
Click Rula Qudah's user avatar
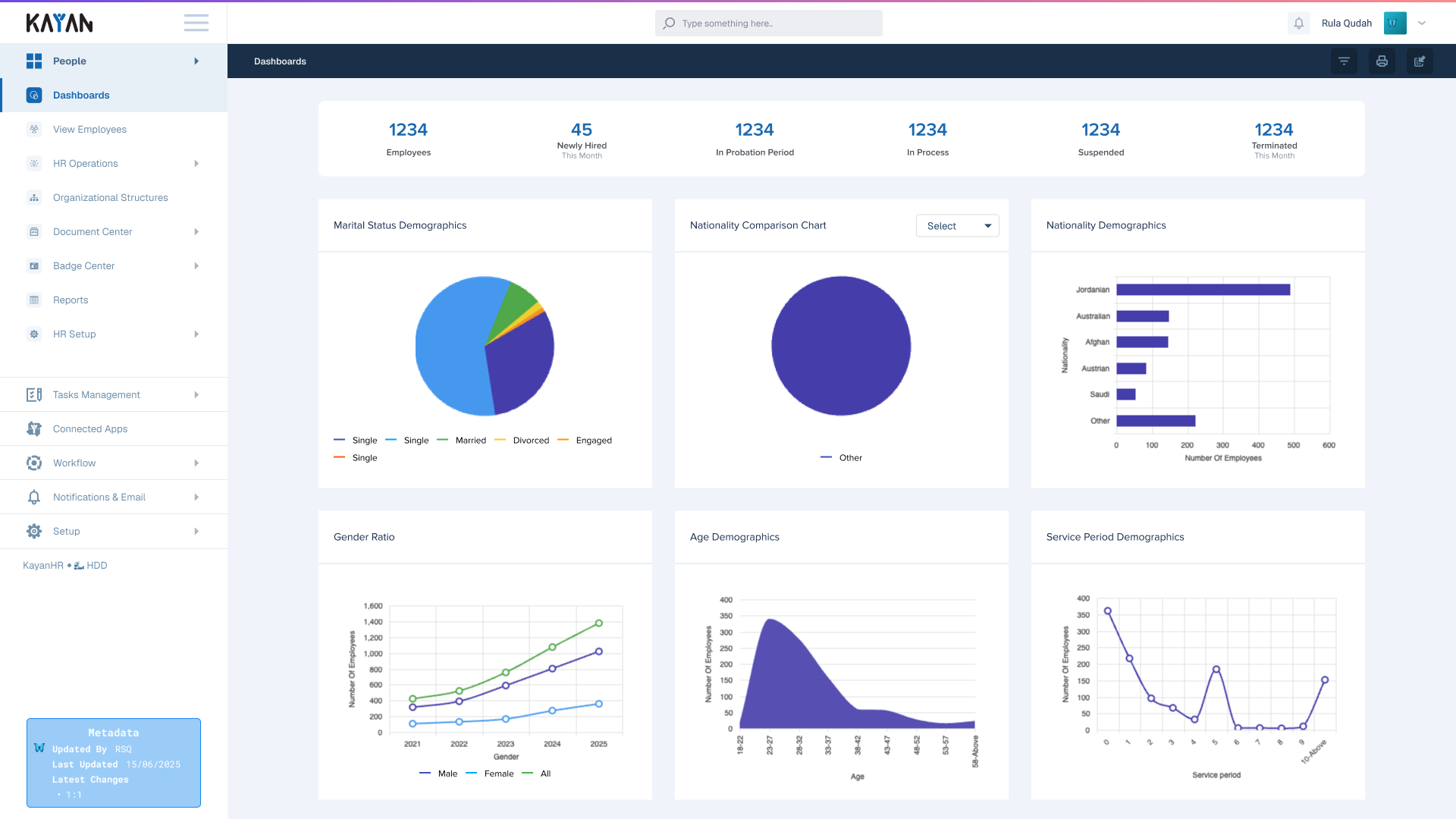pyautogui.click(x=1395, y=24)
